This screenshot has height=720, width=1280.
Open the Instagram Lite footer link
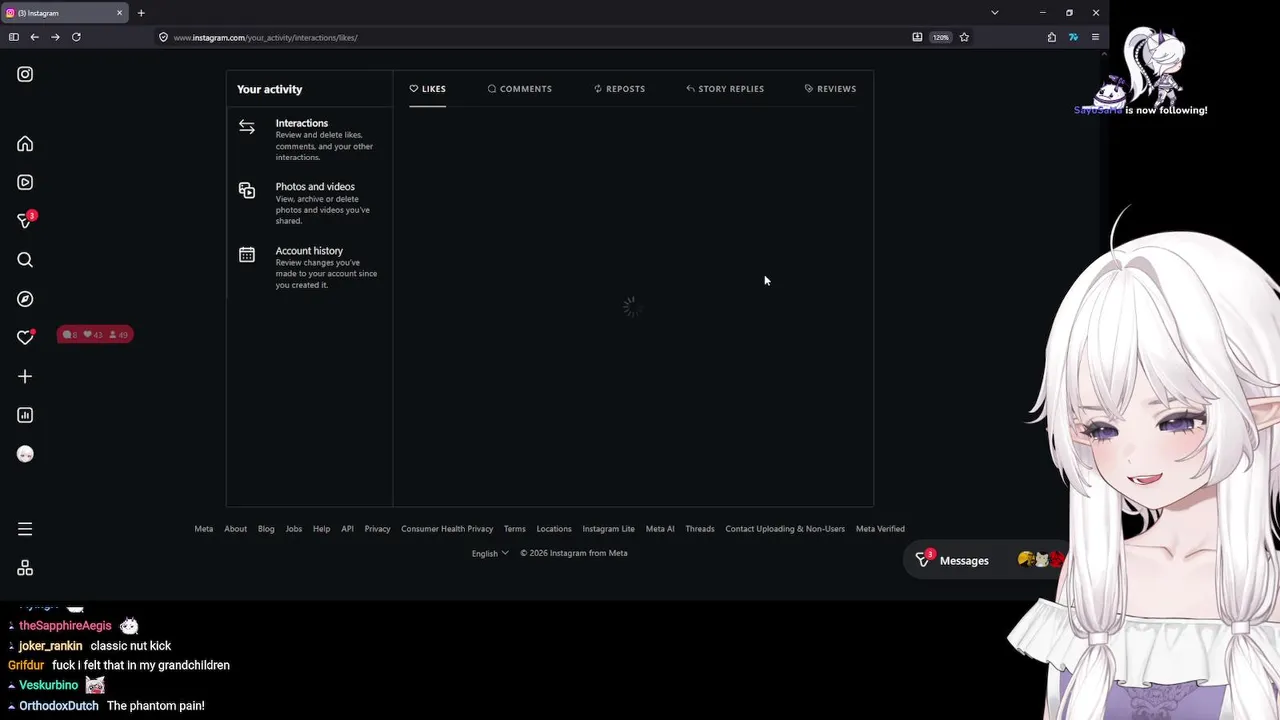(x=608, y=529)
